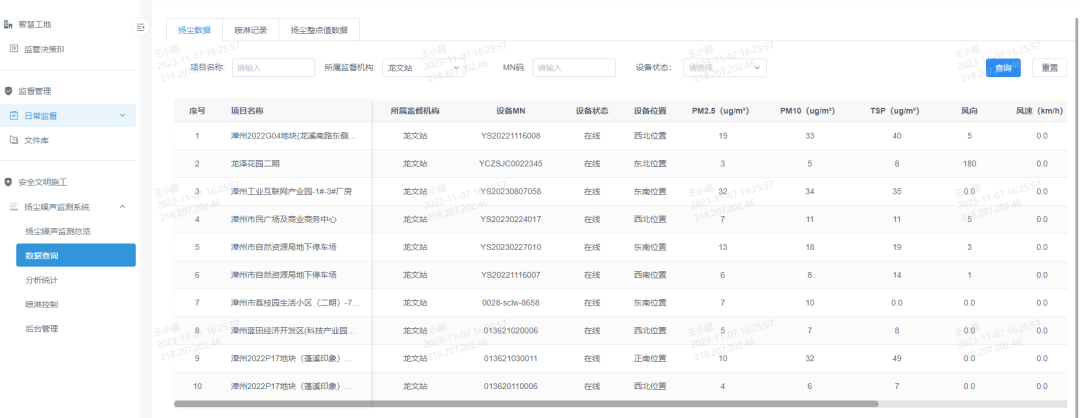Switch to the 喷淋记录 tab
Screen dimensions: 1080x418
coord(251,30)
